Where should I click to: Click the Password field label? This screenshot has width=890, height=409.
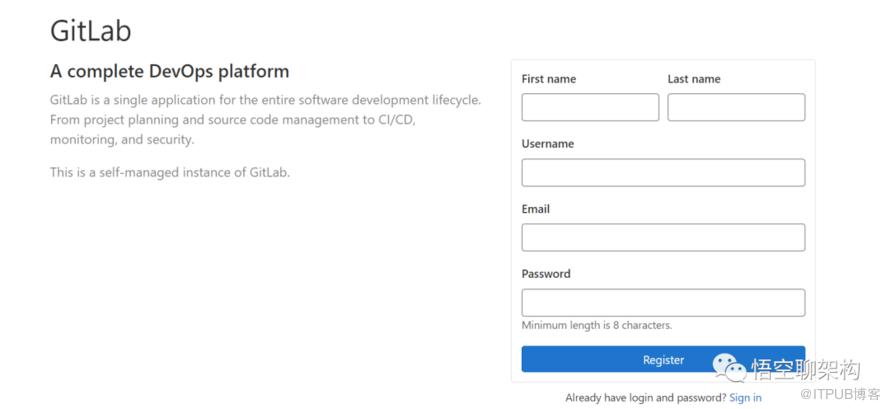coord(546,274)
